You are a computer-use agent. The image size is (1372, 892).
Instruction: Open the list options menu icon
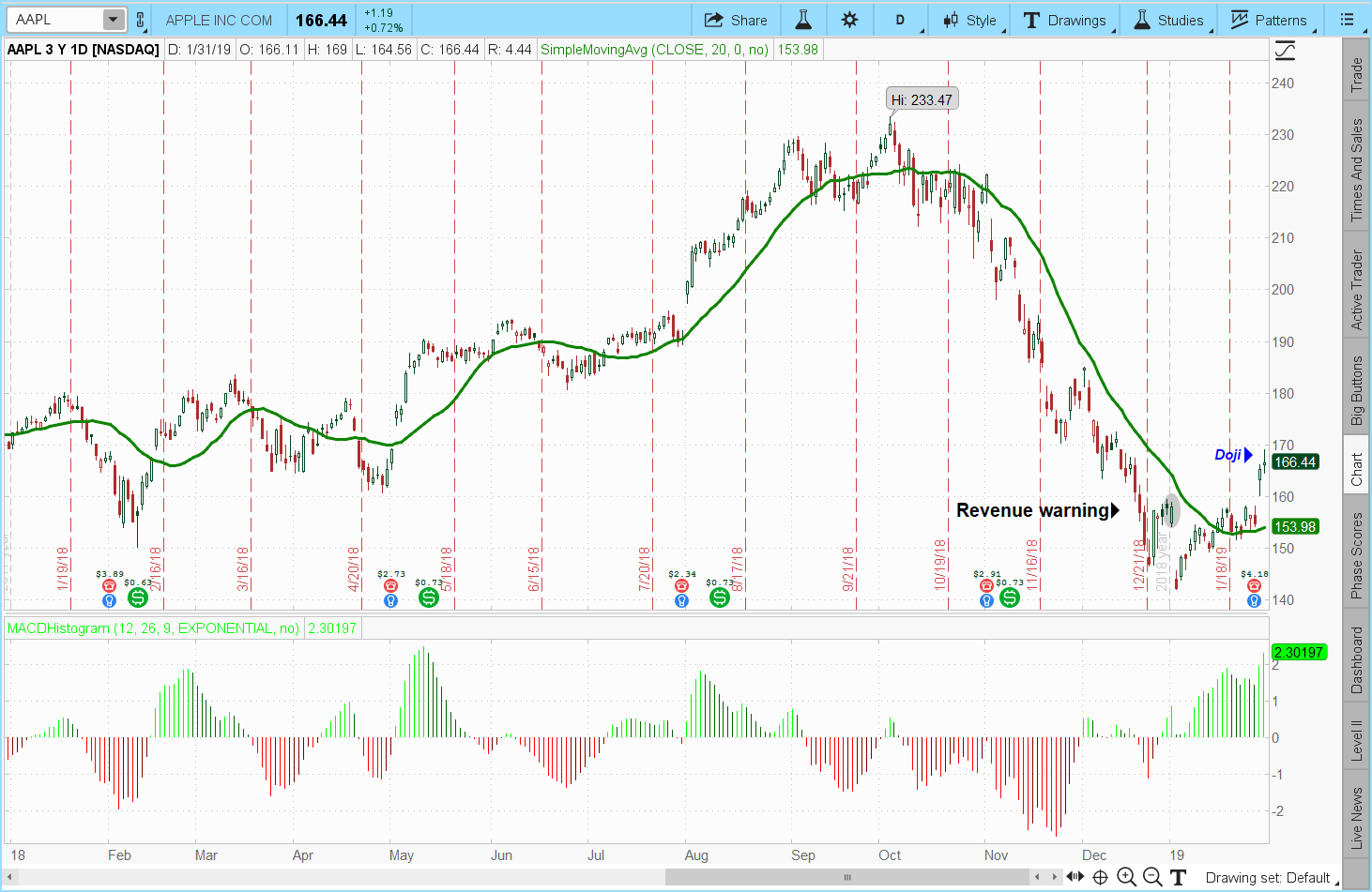coord(1348,20)
